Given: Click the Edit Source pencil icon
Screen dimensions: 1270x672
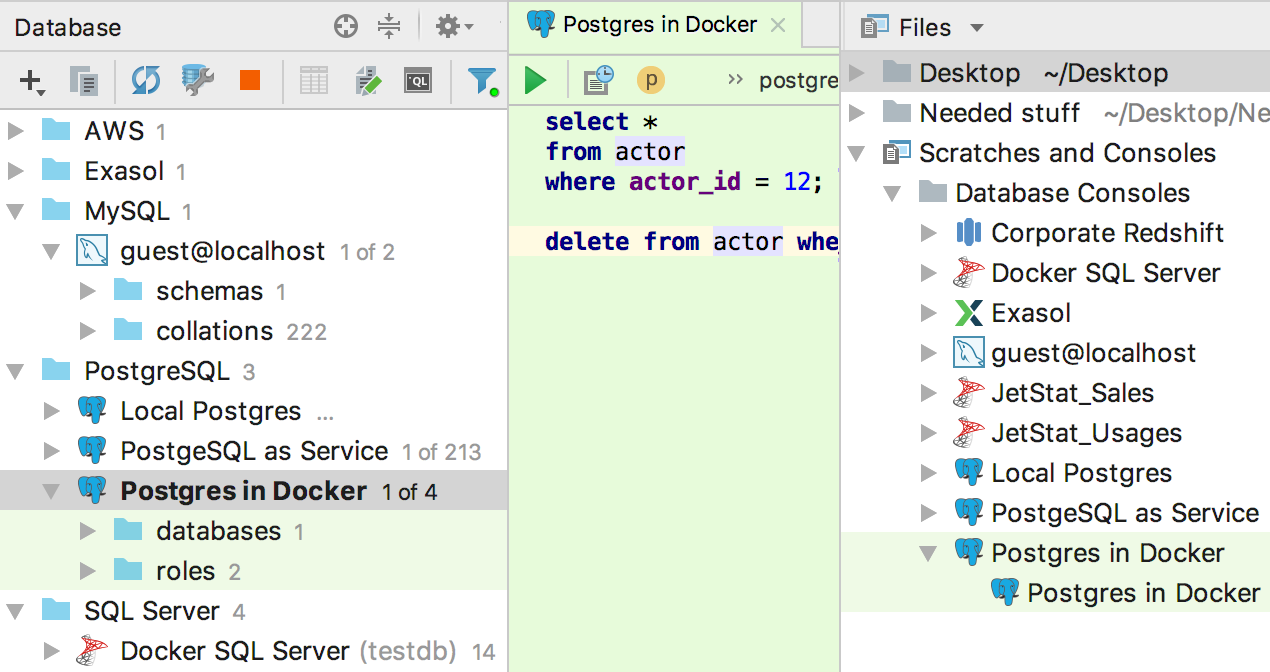Looking at the screenshot, I should [369, 81].
